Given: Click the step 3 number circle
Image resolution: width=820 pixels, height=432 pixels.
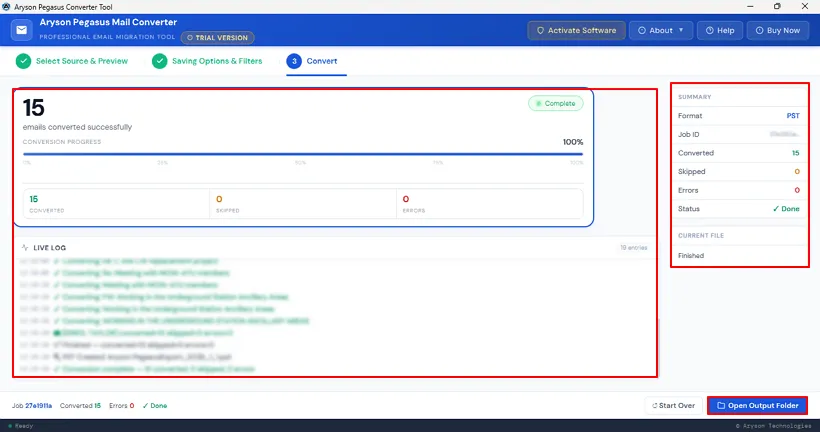Looking at the screenshot, I should (x=294, y=61).
